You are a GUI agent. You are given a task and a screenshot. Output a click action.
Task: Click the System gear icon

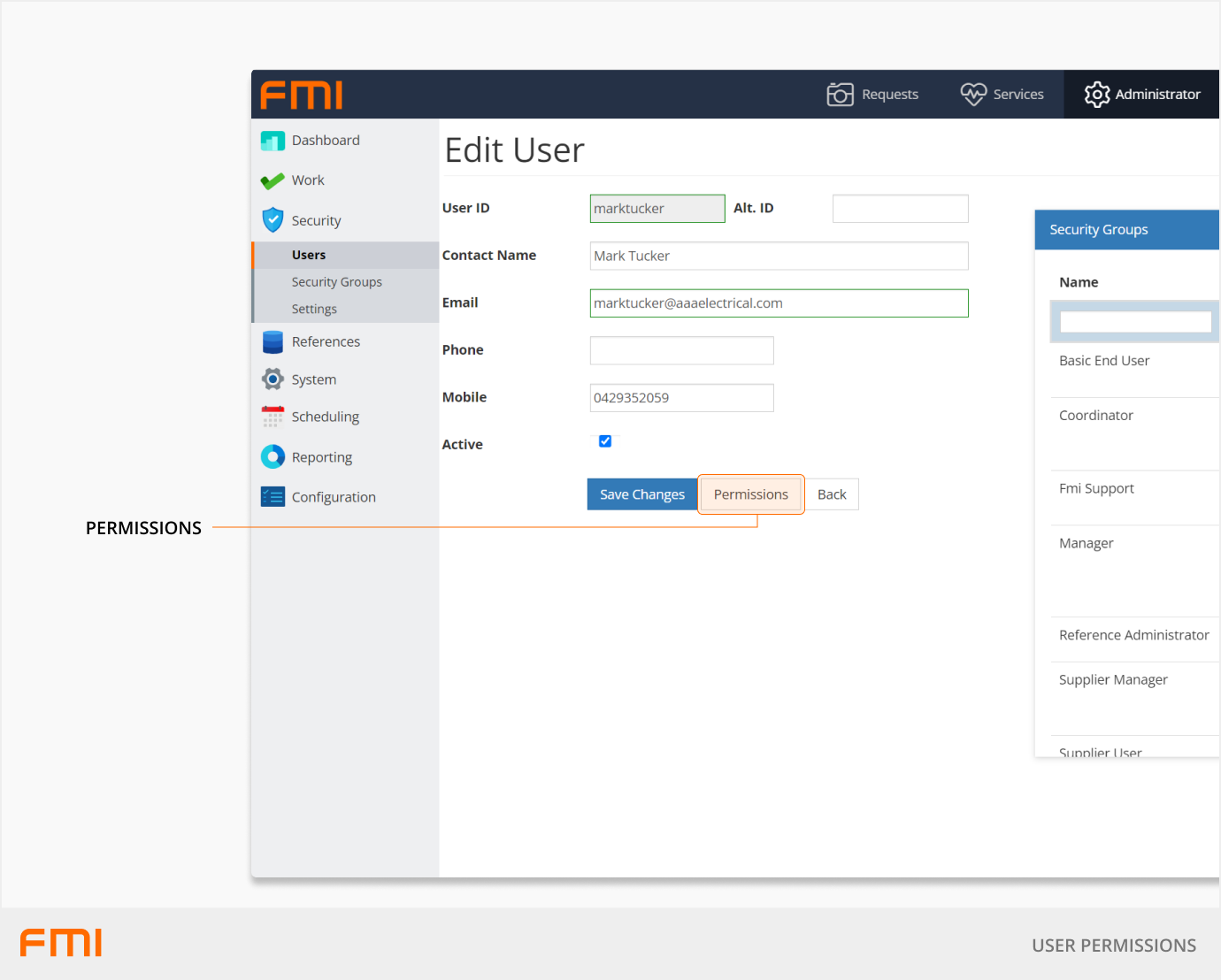point(273,379)
